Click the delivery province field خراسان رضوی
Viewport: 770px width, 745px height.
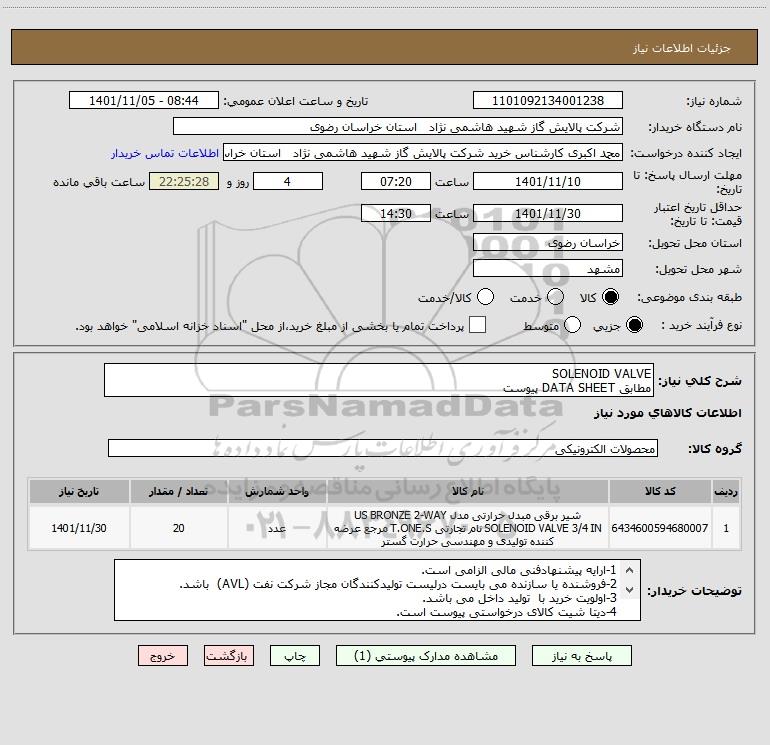tap(548, 243)
